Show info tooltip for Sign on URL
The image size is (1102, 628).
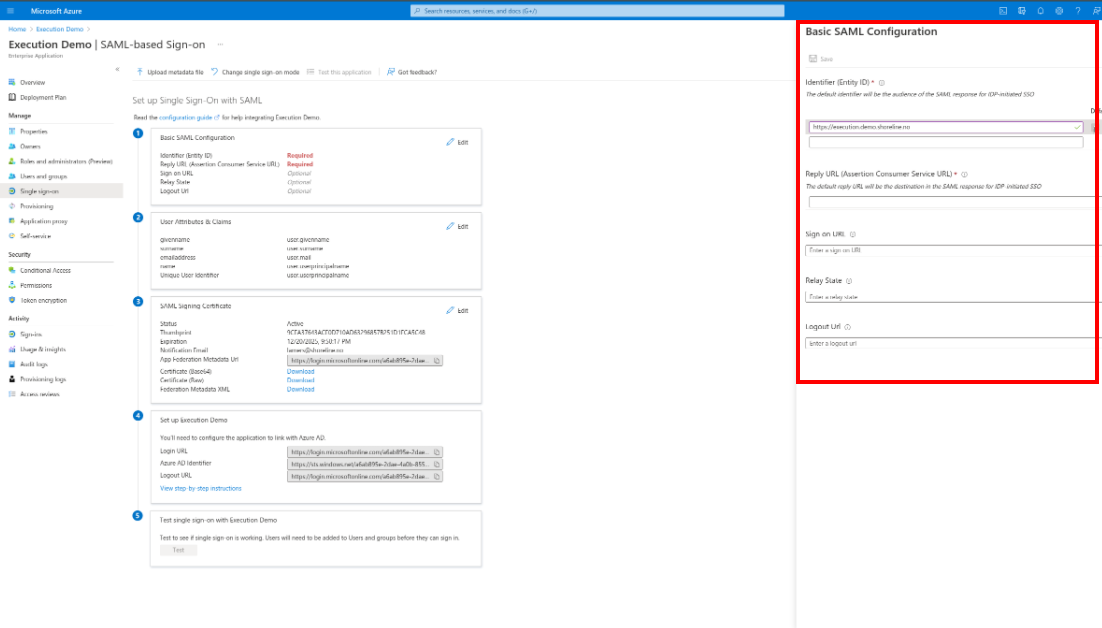[853, 235]
